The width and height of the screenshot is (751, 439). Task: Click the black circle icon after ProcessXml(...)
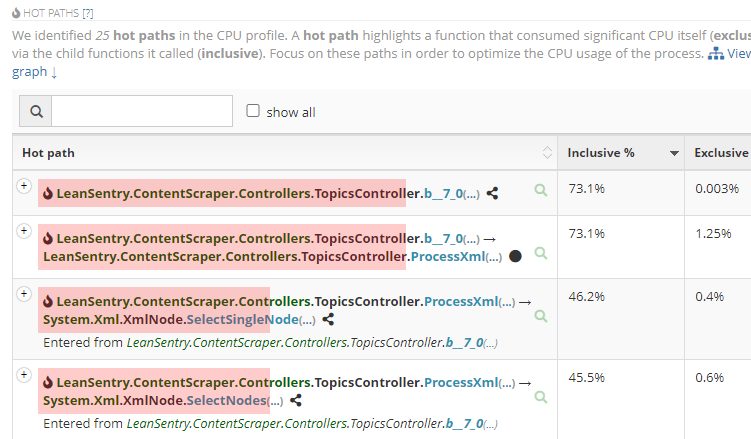click(515, 256)
